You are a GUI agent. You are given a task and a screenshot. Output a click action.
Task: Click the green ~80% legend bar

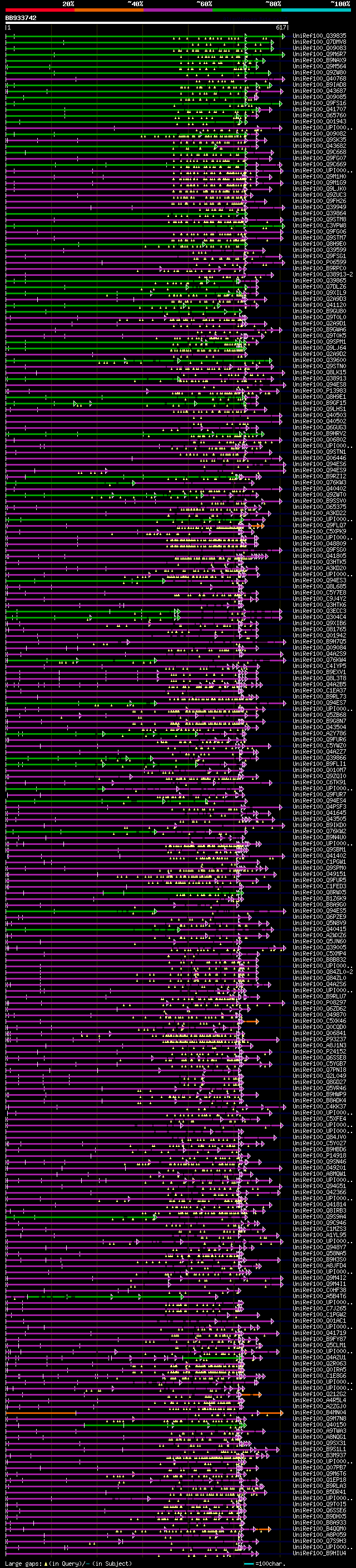tap(247, 10)
